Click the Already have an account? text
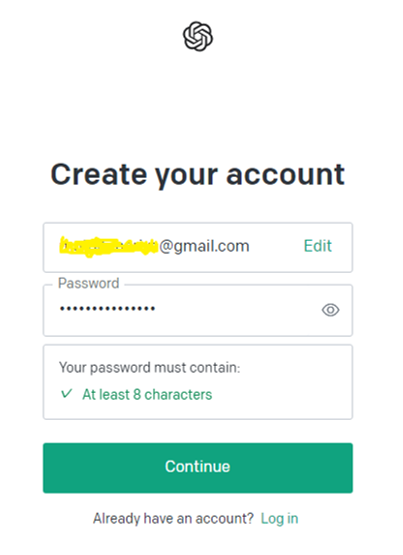Viewport: 403px width, 555px height. (x=173, y=519)
